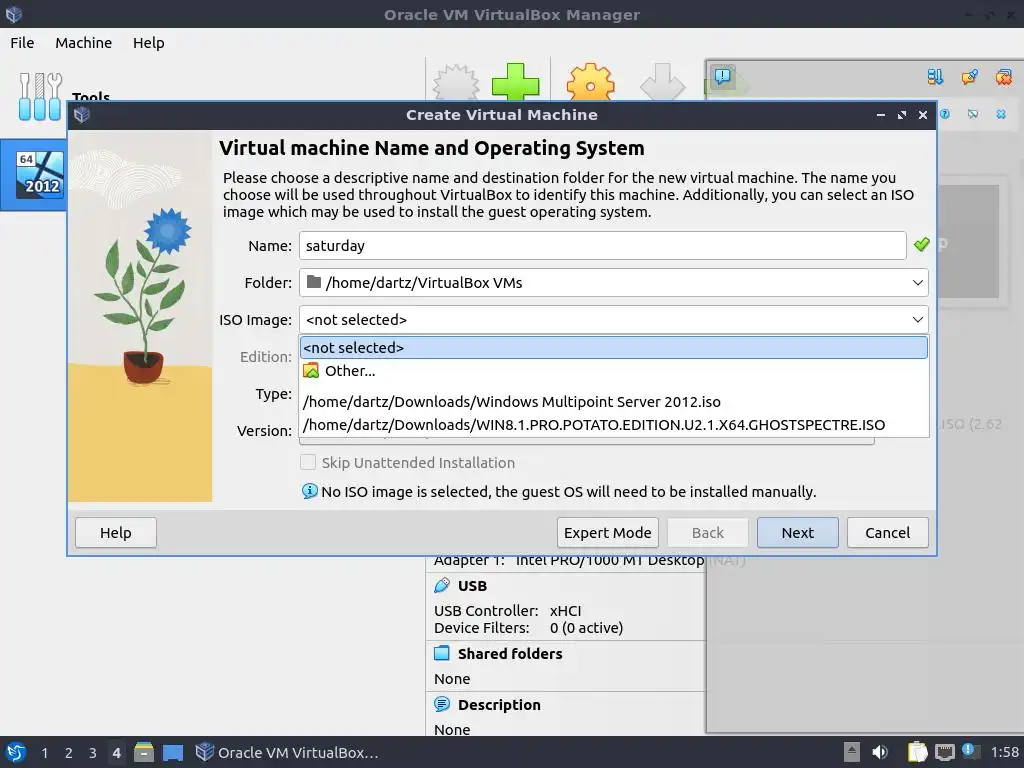The image size is (1024, 768).
Task: Click the Back button
Action: [x=707, y=533]
